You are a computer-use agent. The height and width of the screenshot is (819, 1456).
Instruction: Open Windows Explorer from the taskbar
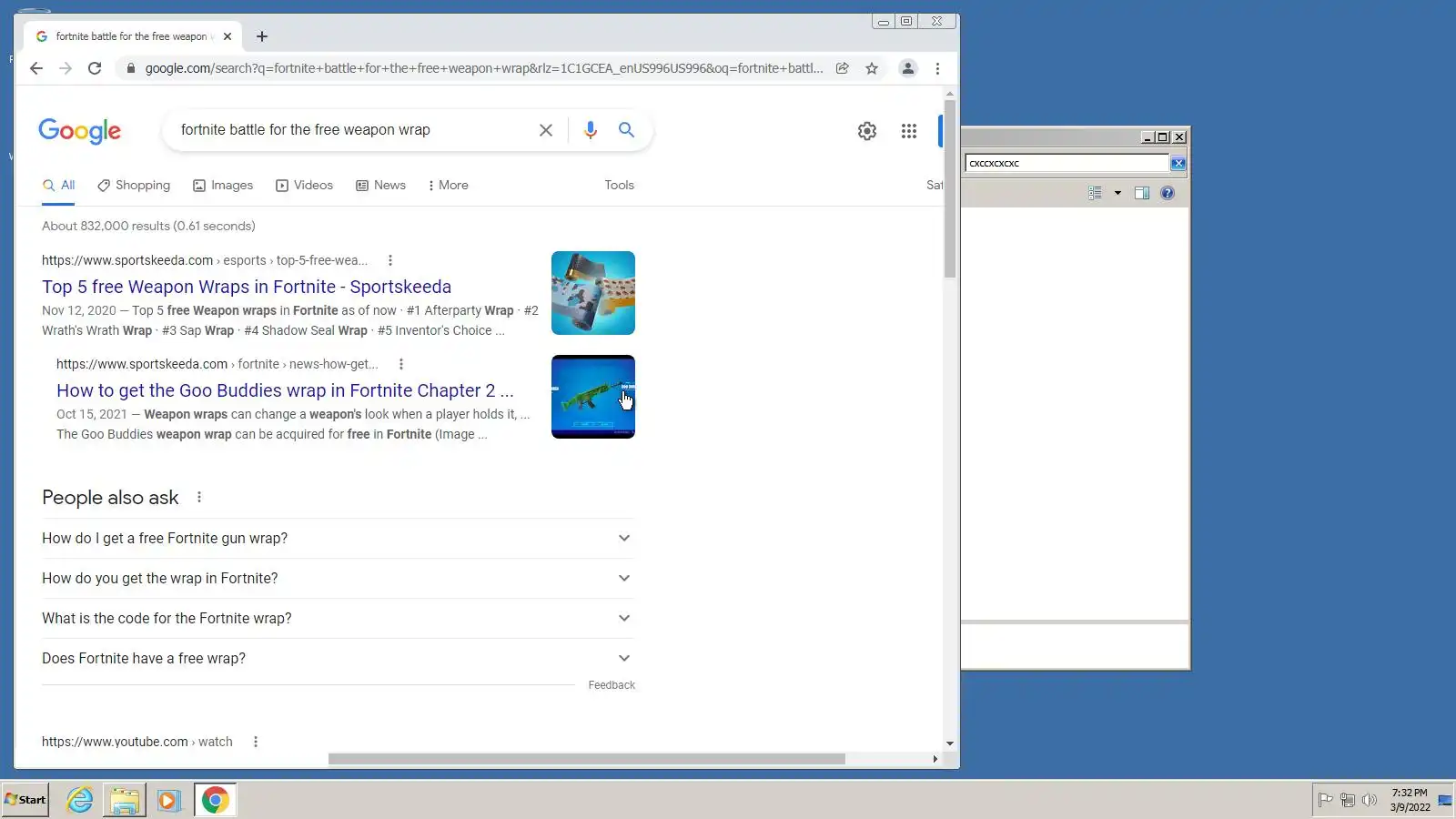[125, 800]
